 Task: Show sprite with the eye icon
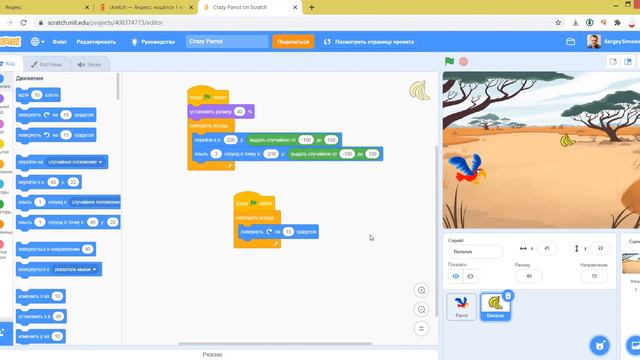pos(456,276)
